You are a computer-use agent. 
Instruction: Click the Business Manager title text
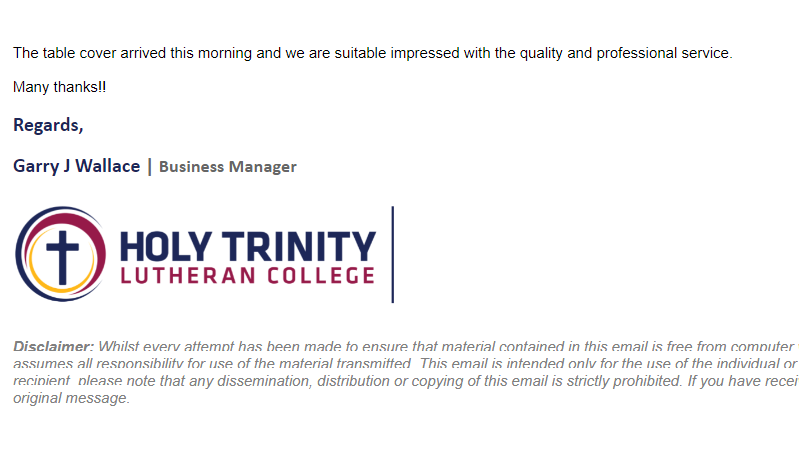[x=227, y=167]
